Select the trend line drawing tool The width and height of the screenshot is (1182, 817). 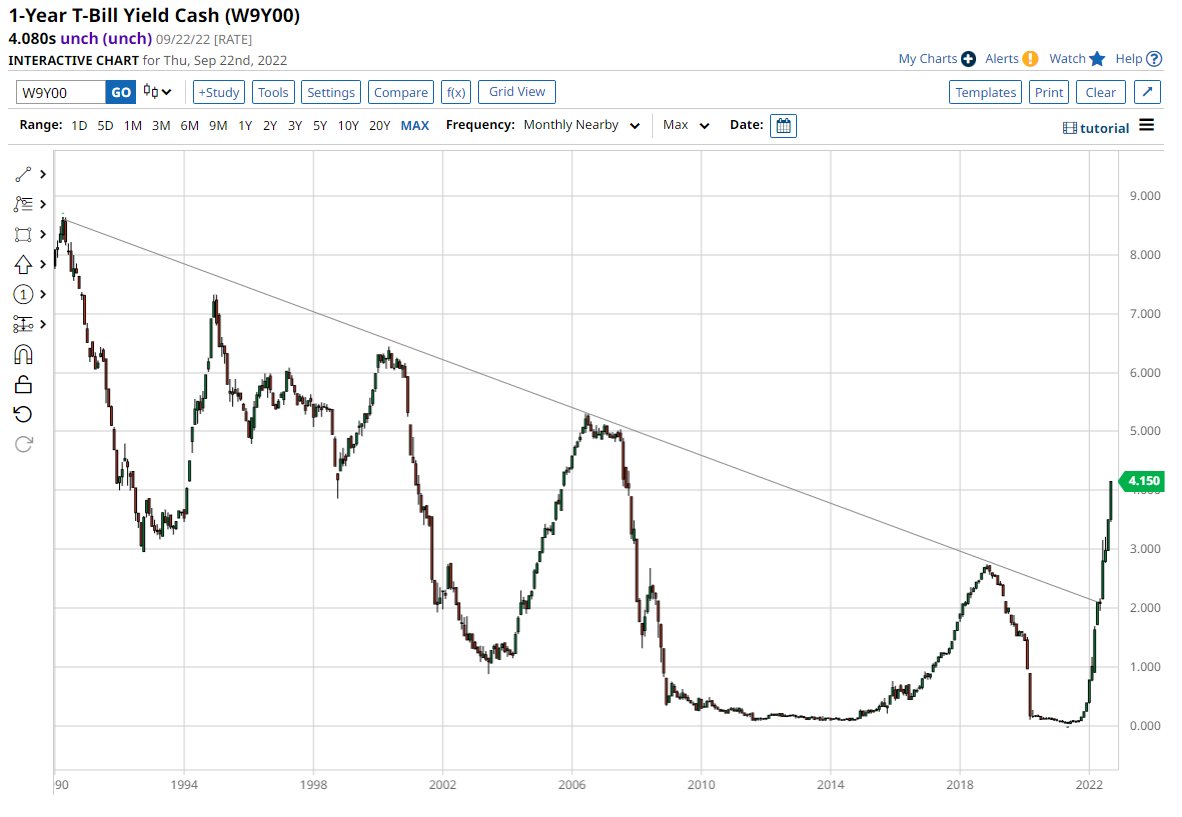(x=23, y=174)
